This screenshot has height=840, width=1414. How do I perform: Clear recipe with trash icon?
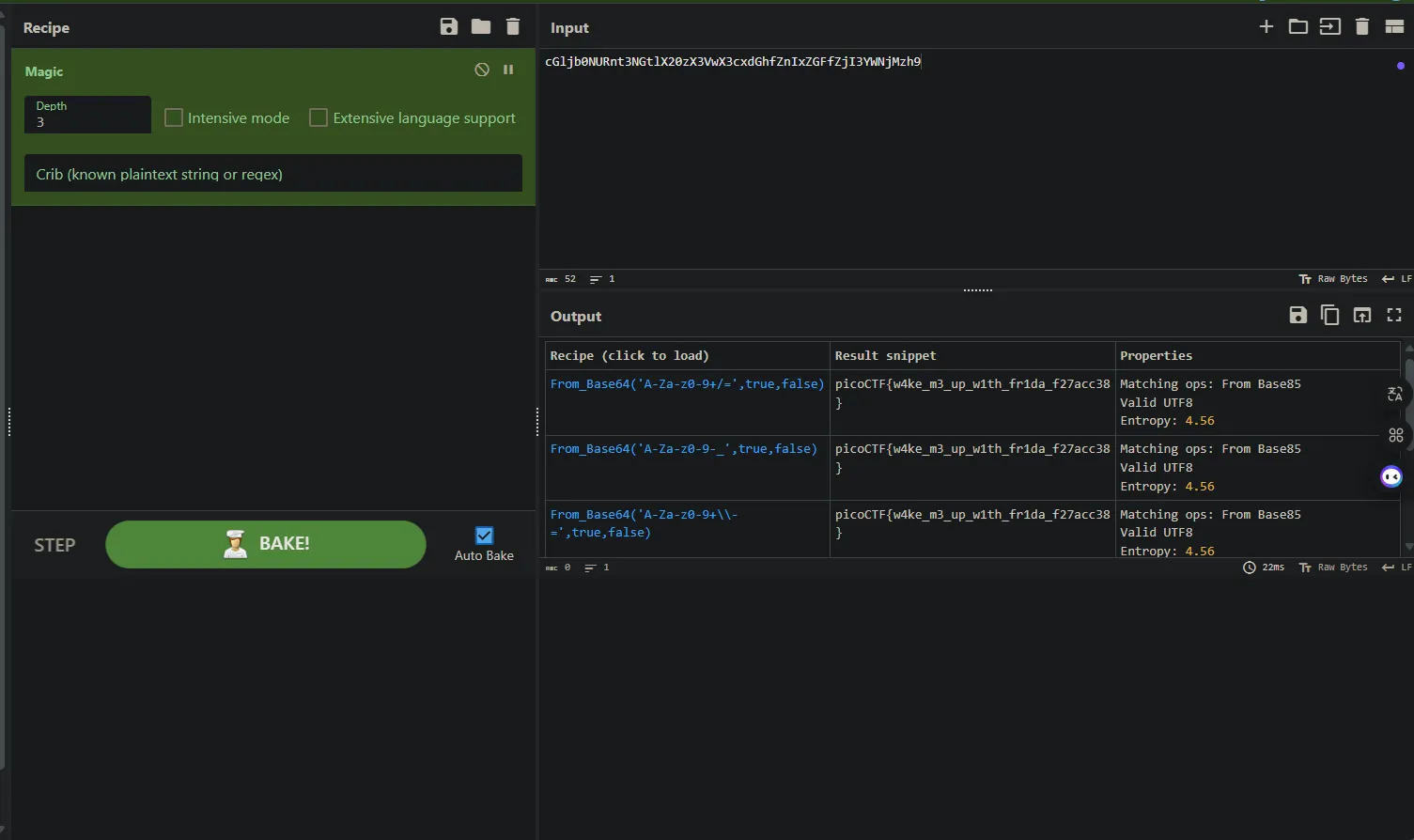tap(513, 27)
